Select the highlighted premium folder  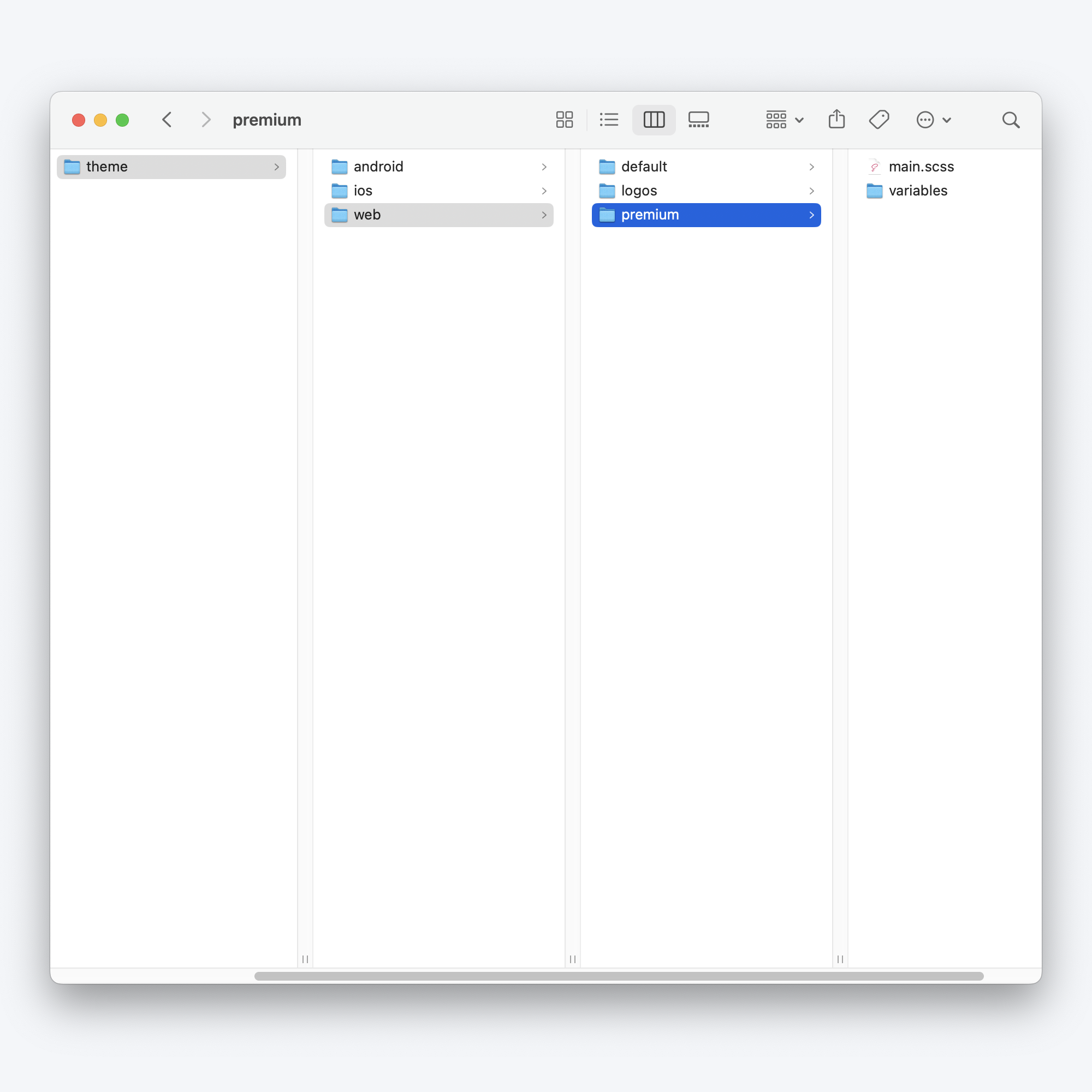[706, 215]
